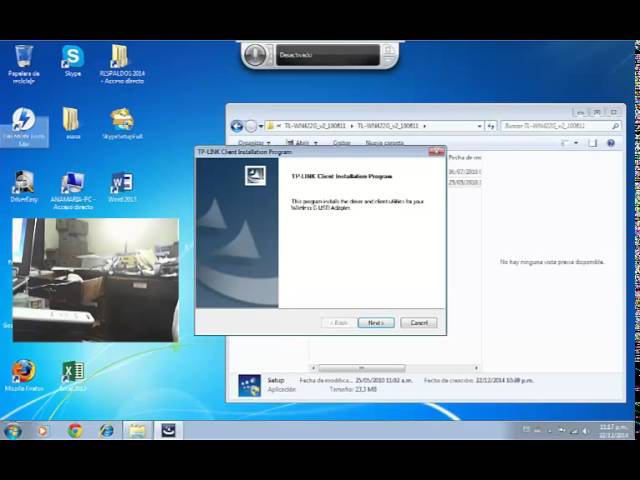The height and width of the screenshot is (480, 640).
Task: Click the first TL-WN422G breadcrumb in address bar
Action: pos(315,126)
